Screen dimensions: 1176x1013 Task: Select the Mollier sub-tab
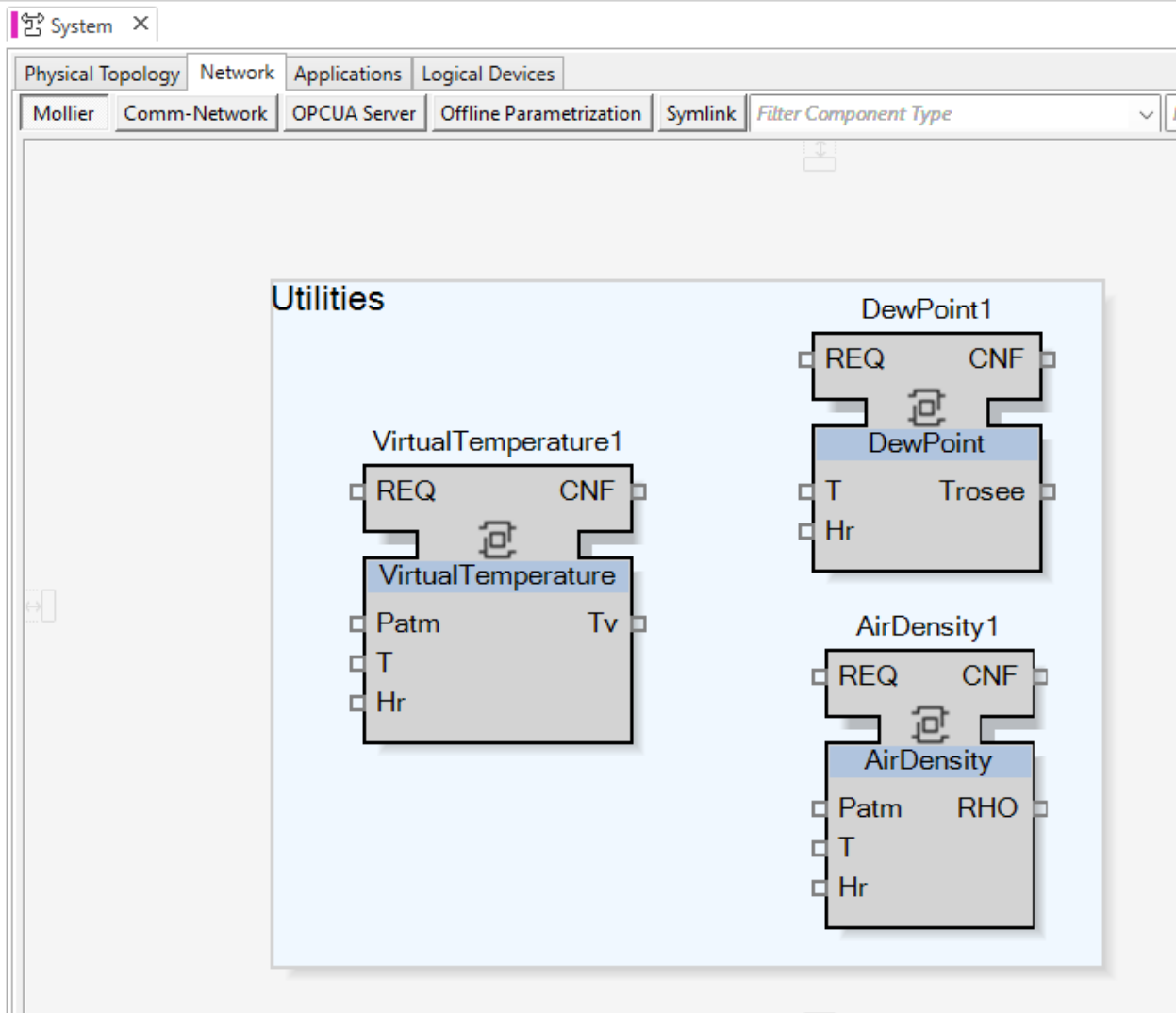point(64,113)
